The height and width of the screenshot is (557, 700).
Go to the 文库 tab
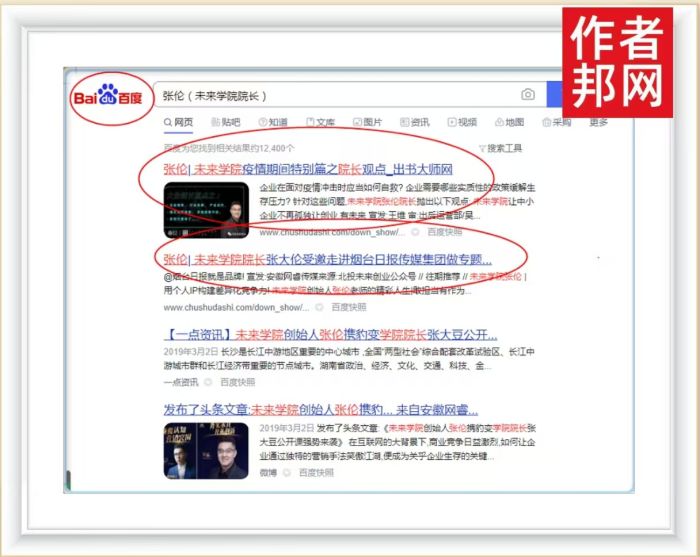(320, 122)
